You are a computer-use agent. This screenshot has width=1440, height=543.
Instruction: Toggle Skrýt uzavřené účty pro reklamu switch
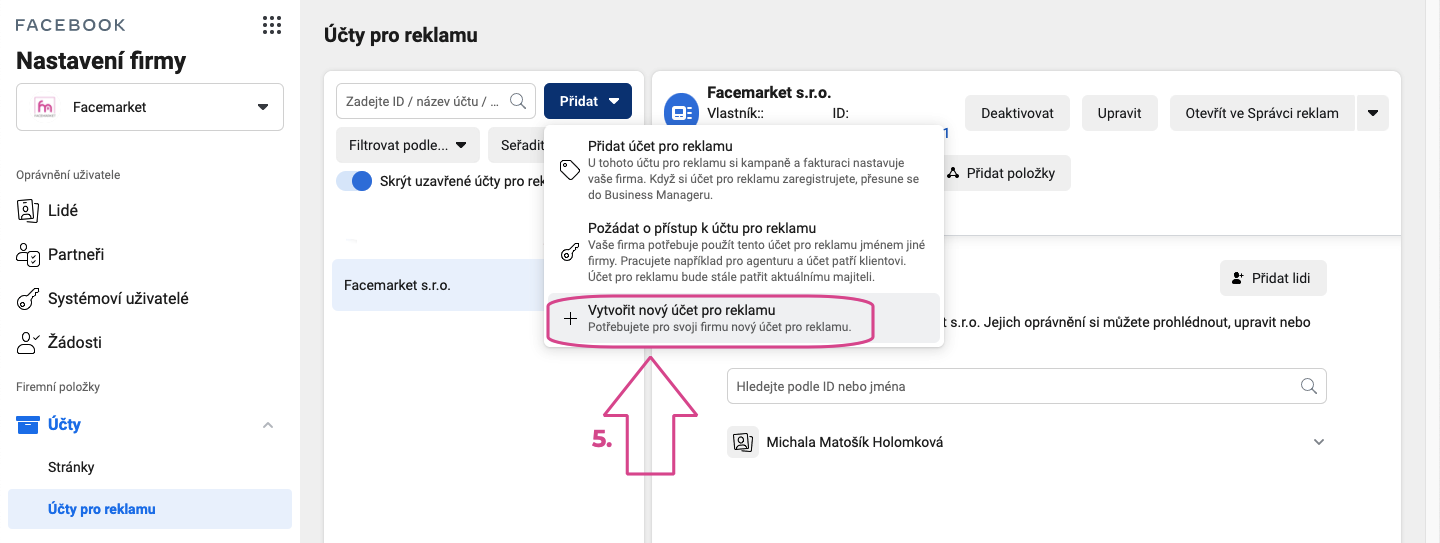[x=354, y=181]
